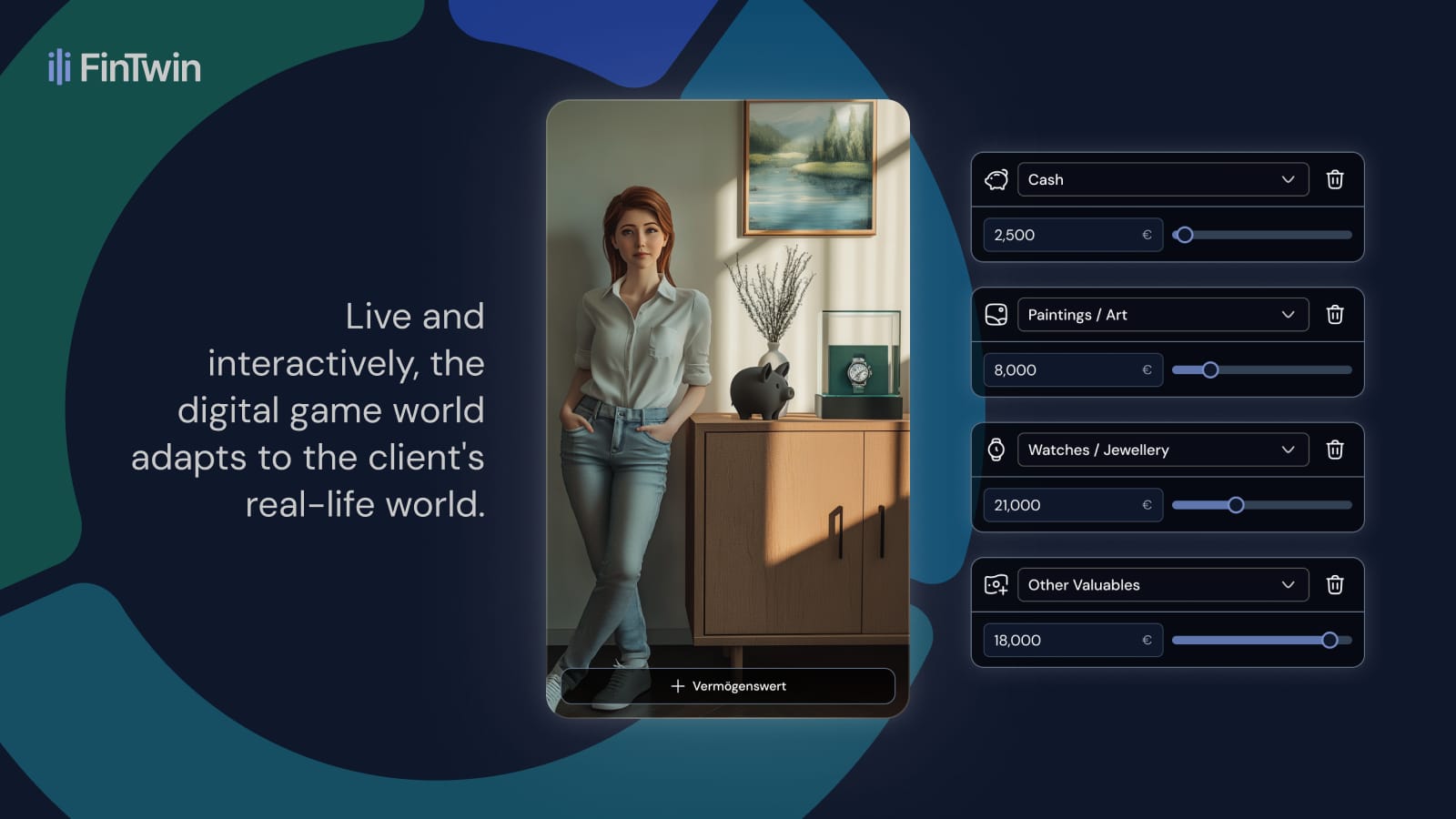
Task: Click the Paintings / Art slider handle
Action: pyautogui.click(x=1209, y=370)
